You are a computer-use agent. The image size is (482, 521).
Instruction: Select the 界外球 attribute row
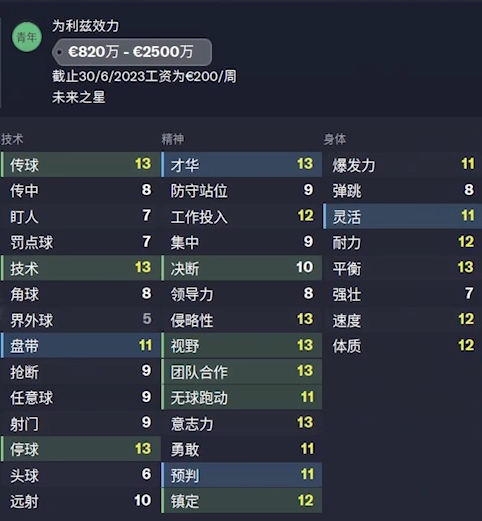tap(81, 320)
